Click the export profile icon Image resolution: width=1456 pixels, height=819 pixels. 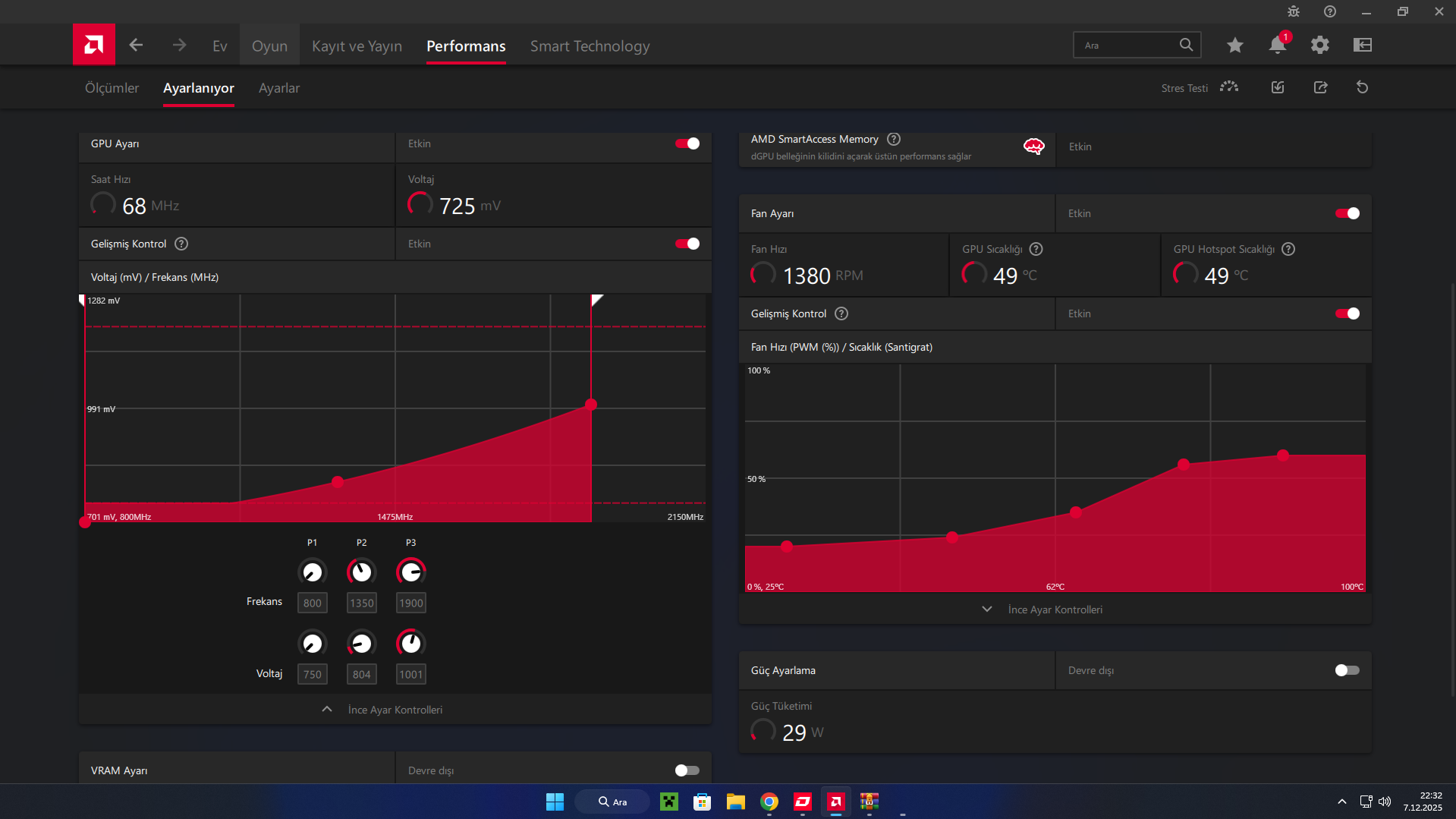1321,87
